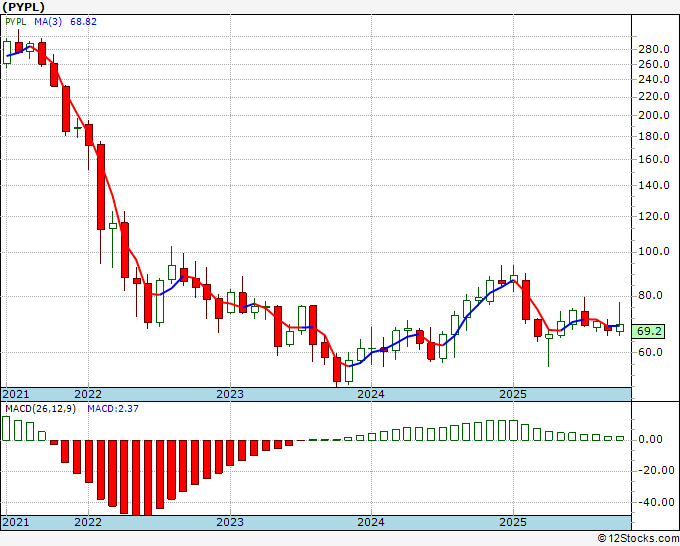Click the 2022 label on price chart axis
Viewport: 680px width, 546px height.
click(x=88, y=394)
